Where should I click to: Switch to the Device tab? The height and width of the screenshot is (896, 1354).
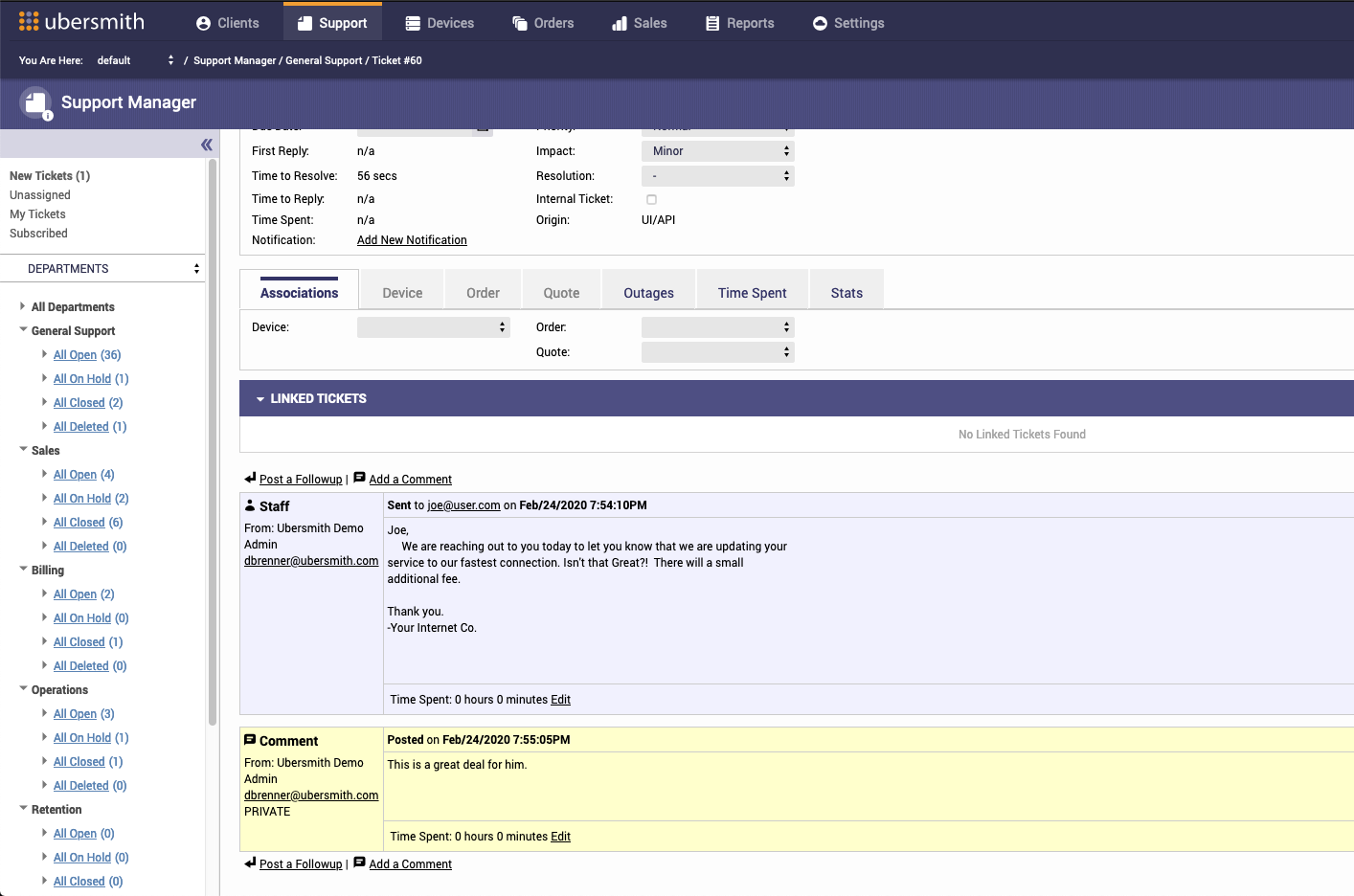click(402, 290)
